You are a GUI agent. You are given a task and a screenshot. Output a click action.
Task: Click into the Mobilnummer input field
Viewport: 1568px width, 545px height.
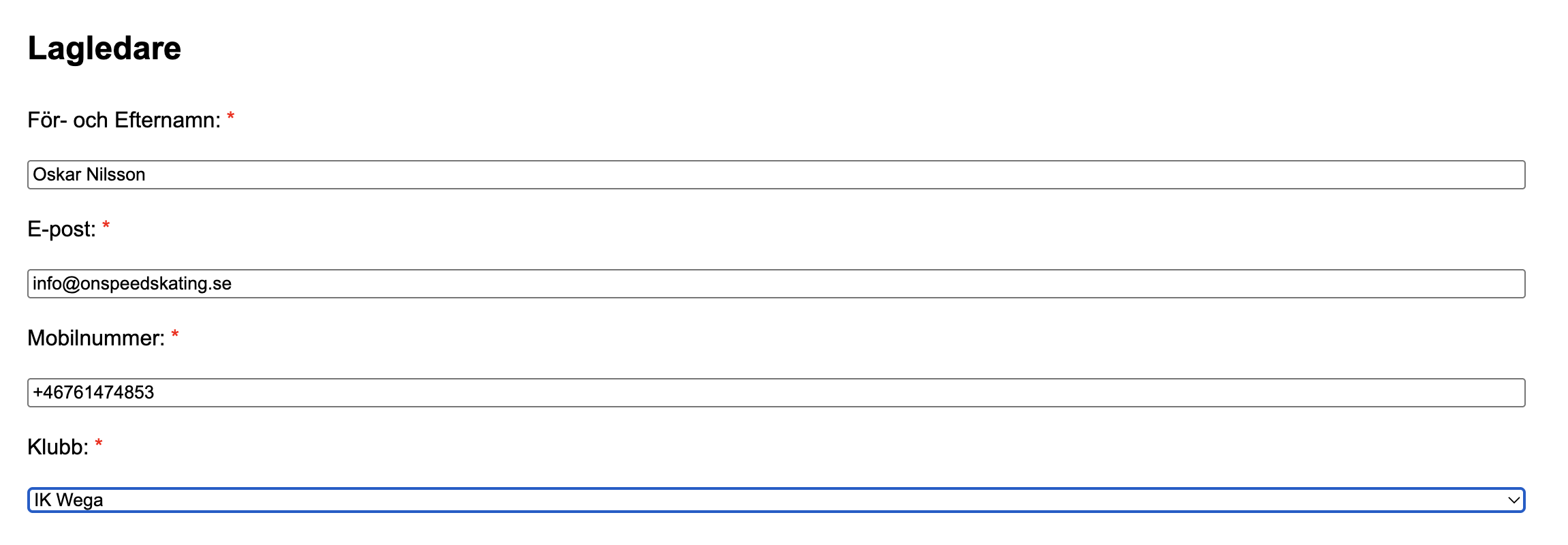point(776,393)
